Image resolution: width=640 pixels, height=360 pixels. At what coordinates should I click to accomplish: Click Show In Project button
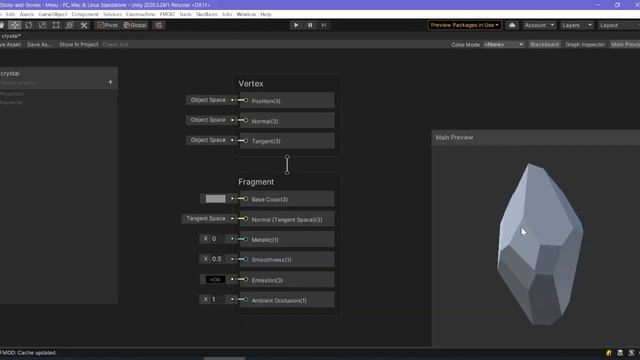(79, 44)
